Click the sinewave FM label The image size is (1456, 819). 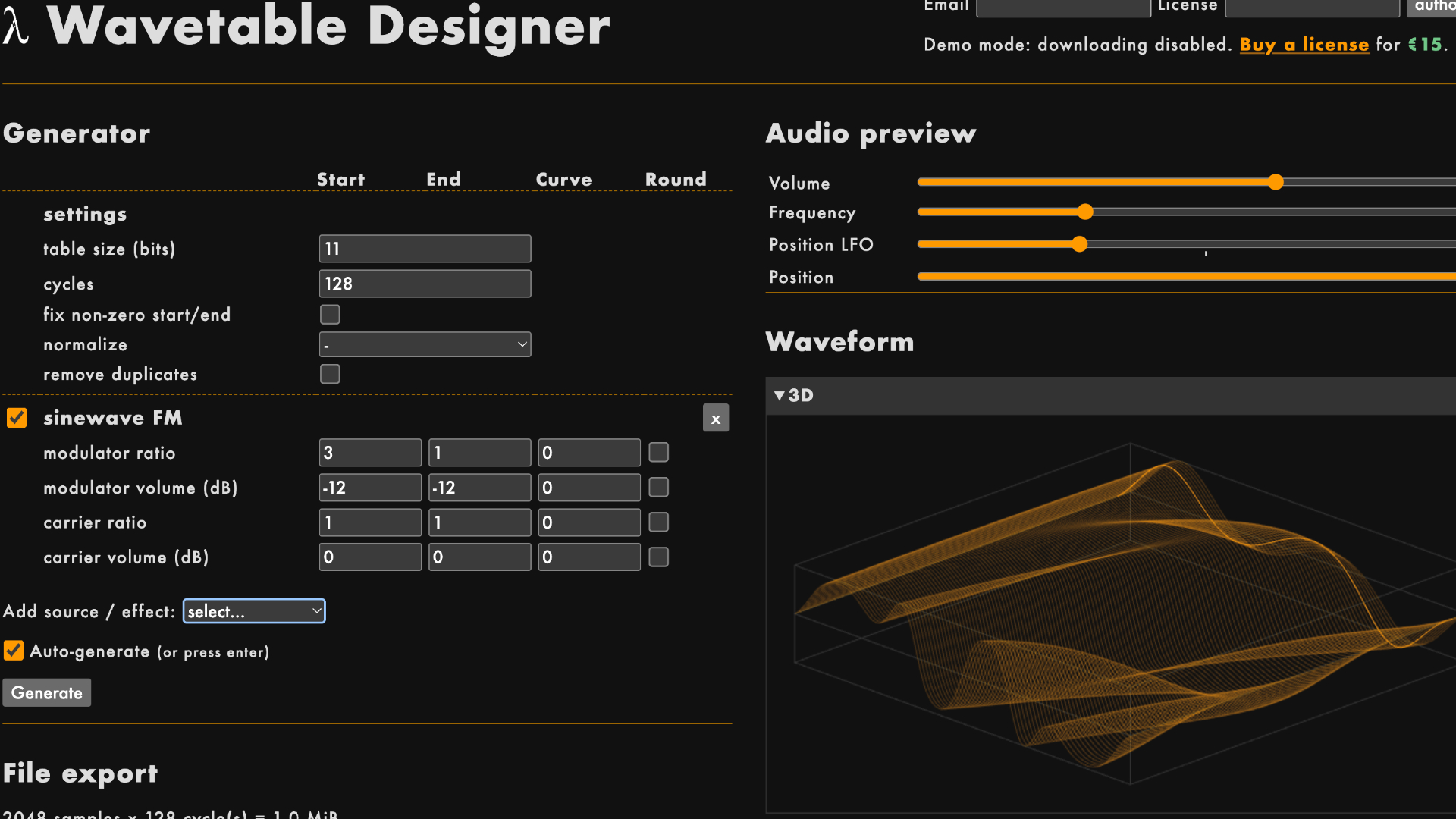113,418
